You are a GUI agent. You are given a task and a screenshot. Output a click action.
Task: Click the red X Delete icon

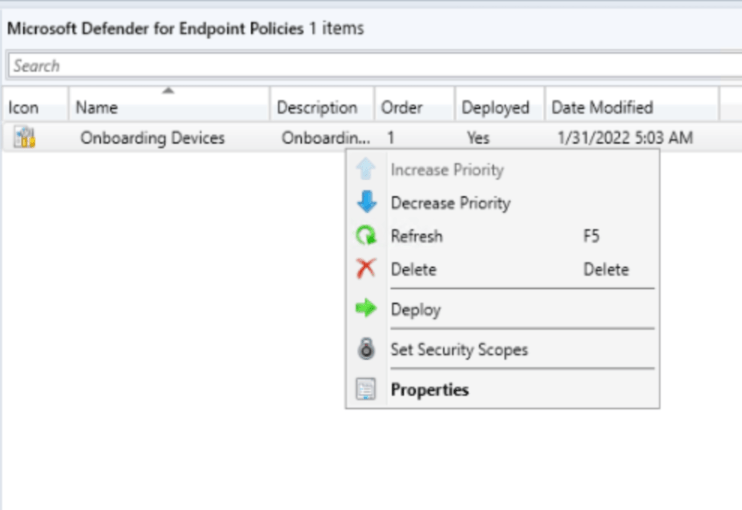[367, 269]
